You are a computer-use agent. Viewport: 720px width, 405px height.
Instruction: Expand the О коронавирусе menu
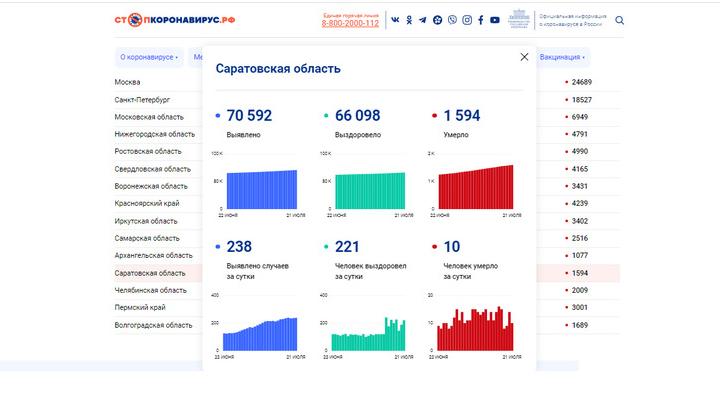148,57
